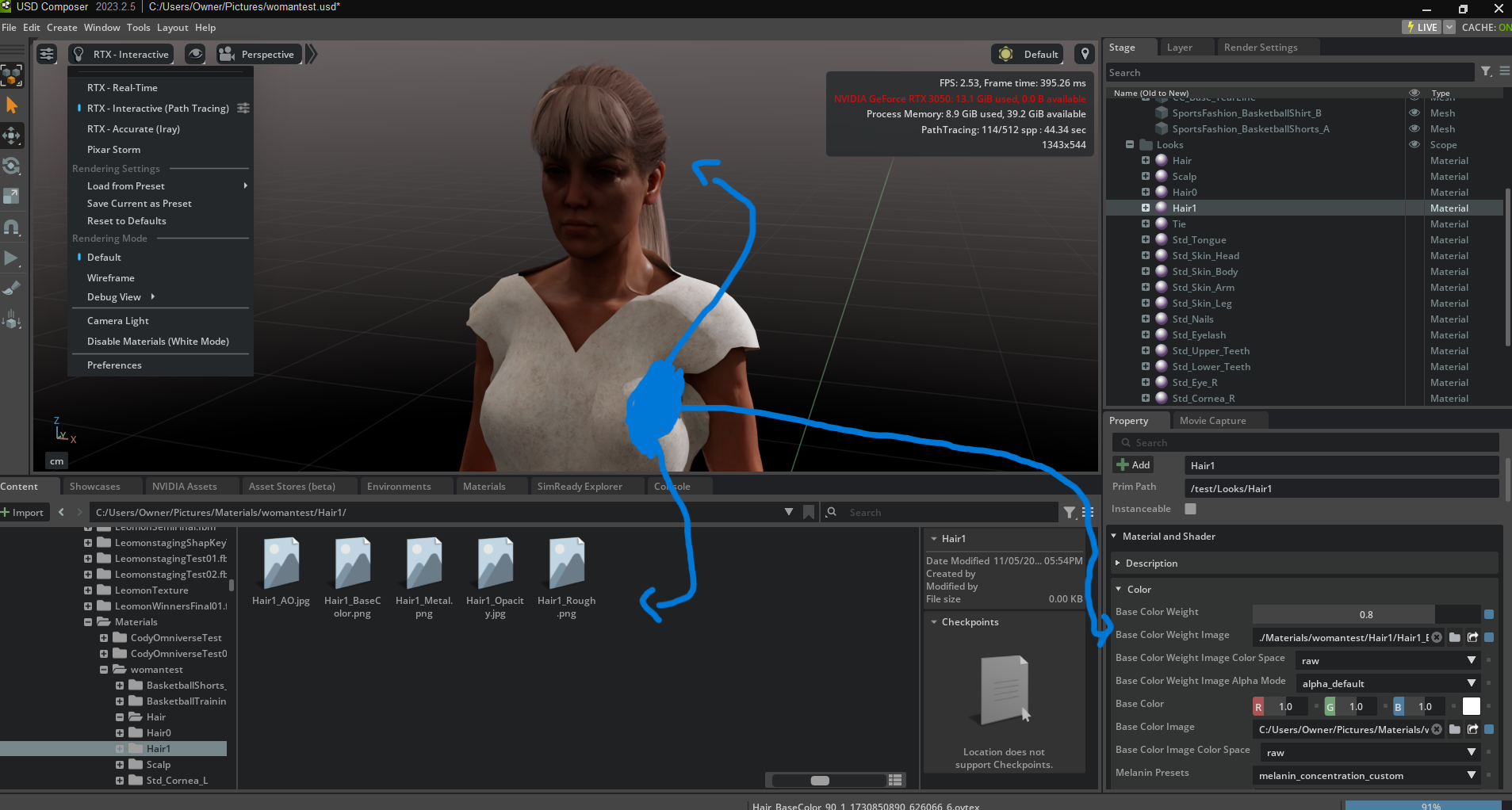Toggle Disable Materials (White Mode)
The image size is (1512, 810).
pyautogui.click(x=158, y=341)
